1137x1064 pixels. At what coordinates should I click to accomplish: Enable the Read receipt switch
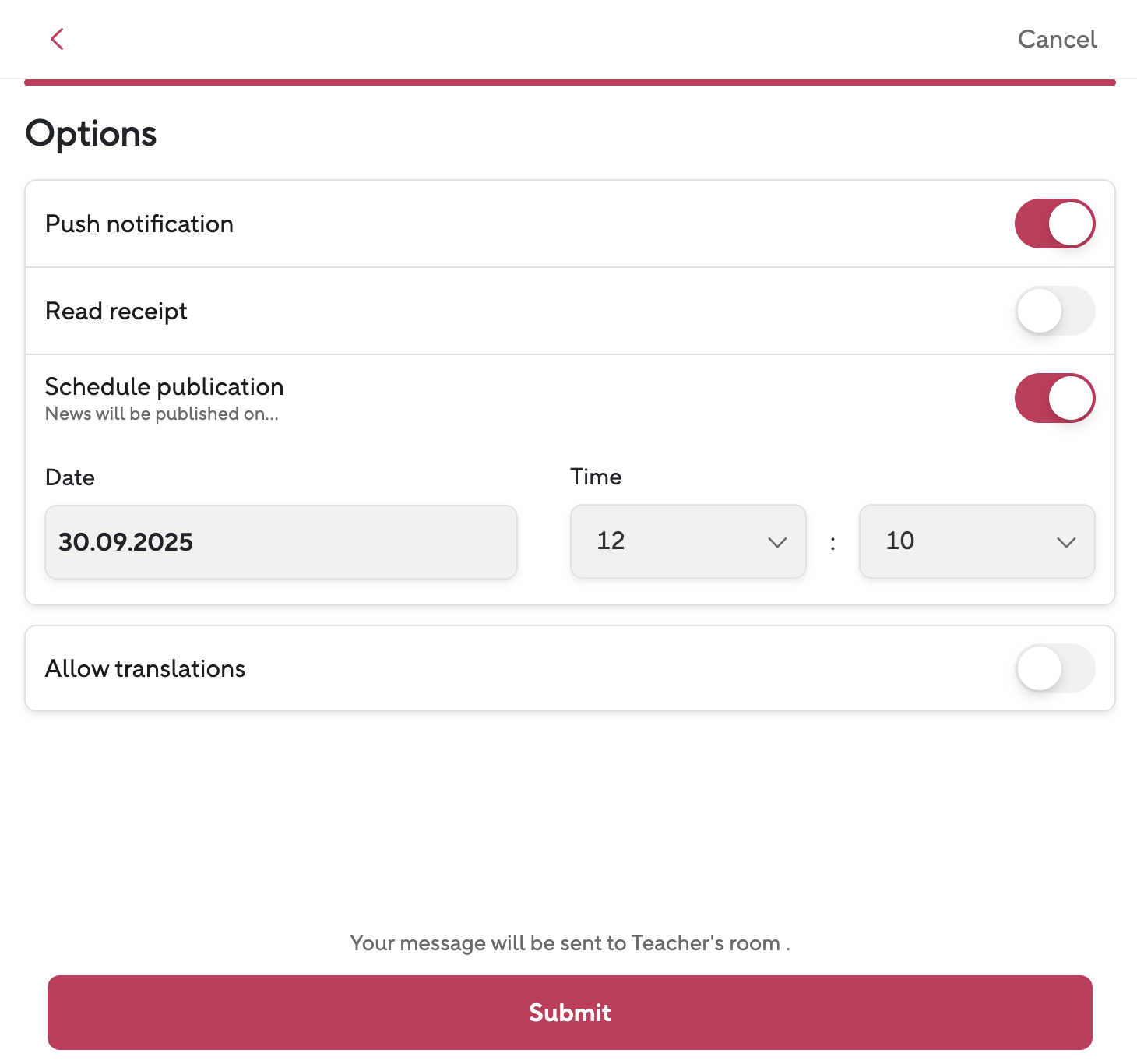coord(1054,311)
